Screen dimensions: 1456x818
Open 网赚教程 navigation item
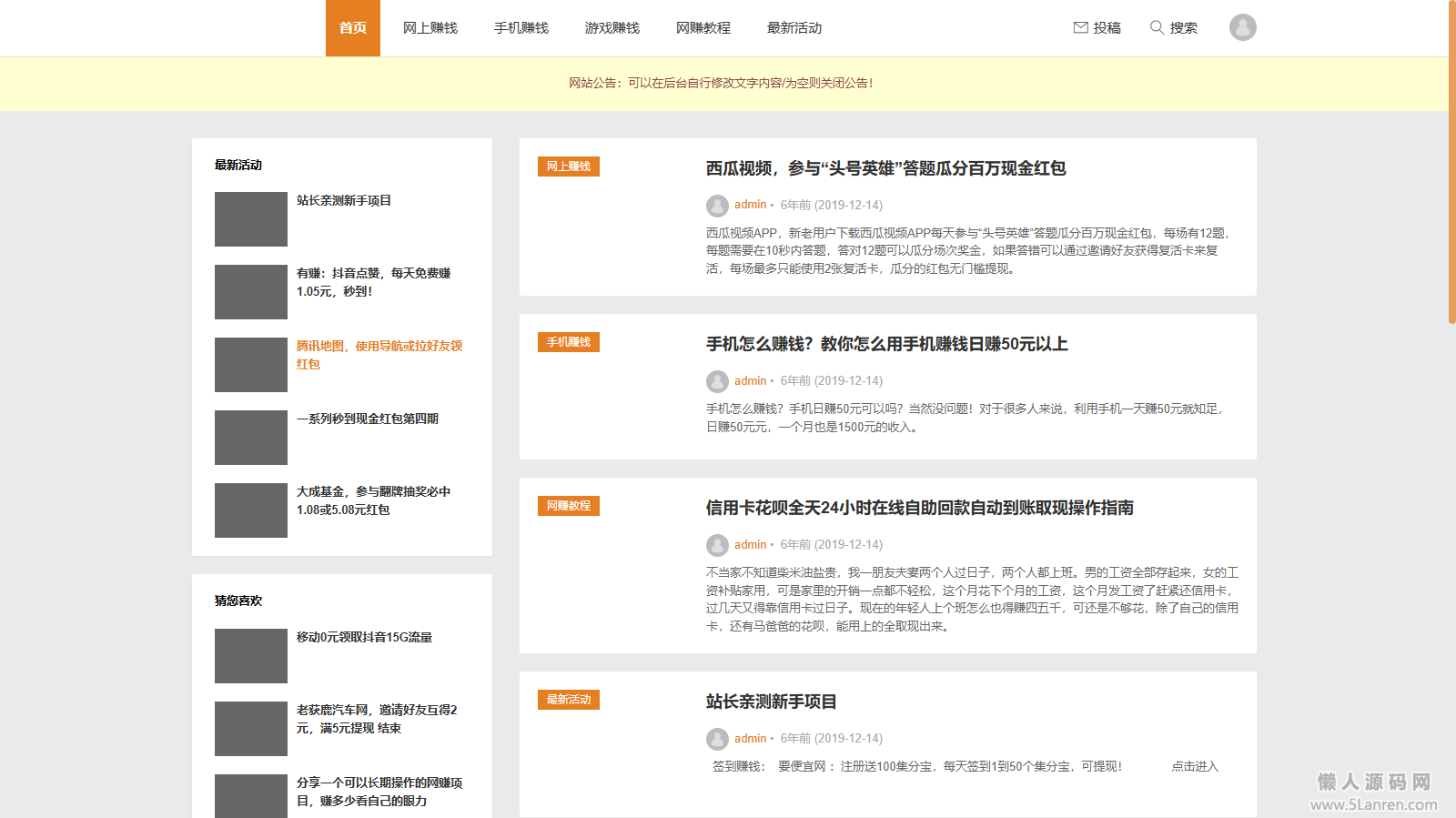coord(703,28)
